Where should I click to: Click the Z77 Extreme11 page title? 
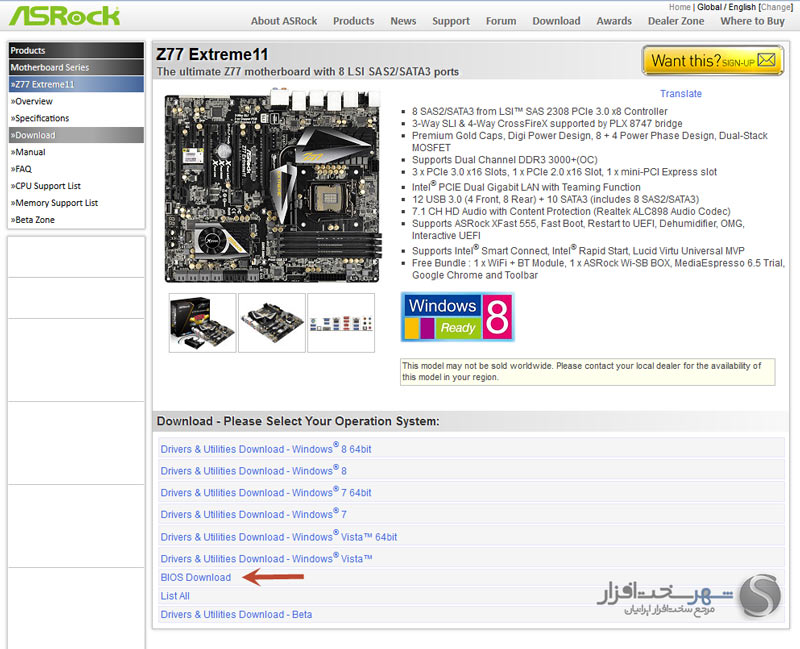(x=212, y=54)
